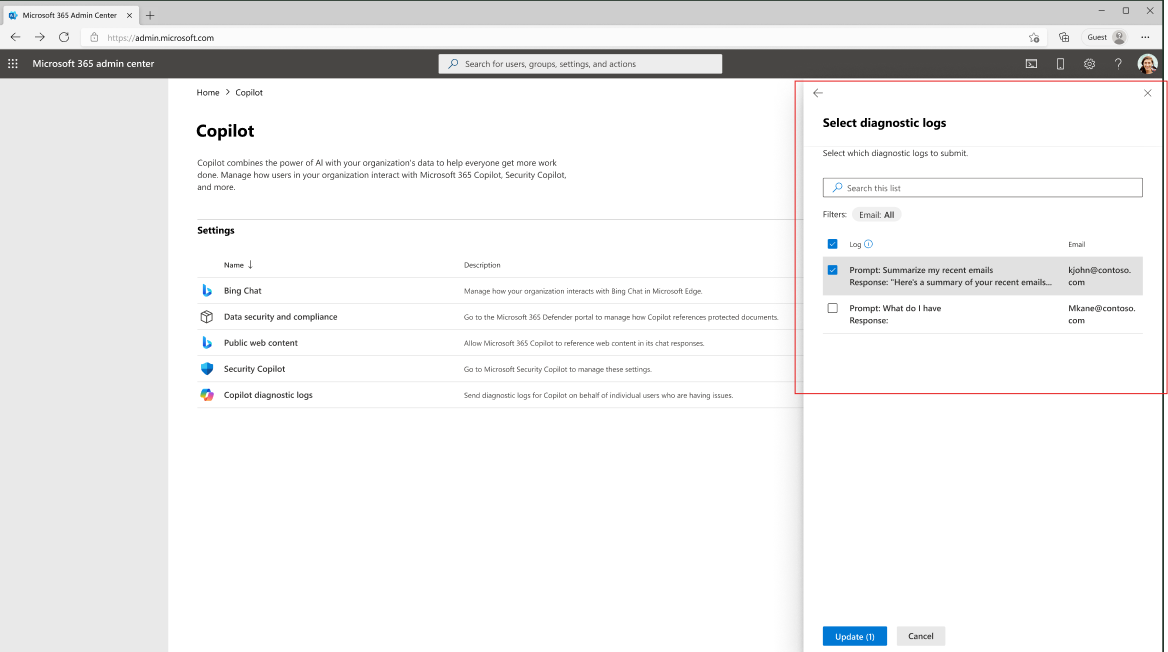Open the Email: All filter
Viewport: 1168px width, 652px height.
point(877,215)
